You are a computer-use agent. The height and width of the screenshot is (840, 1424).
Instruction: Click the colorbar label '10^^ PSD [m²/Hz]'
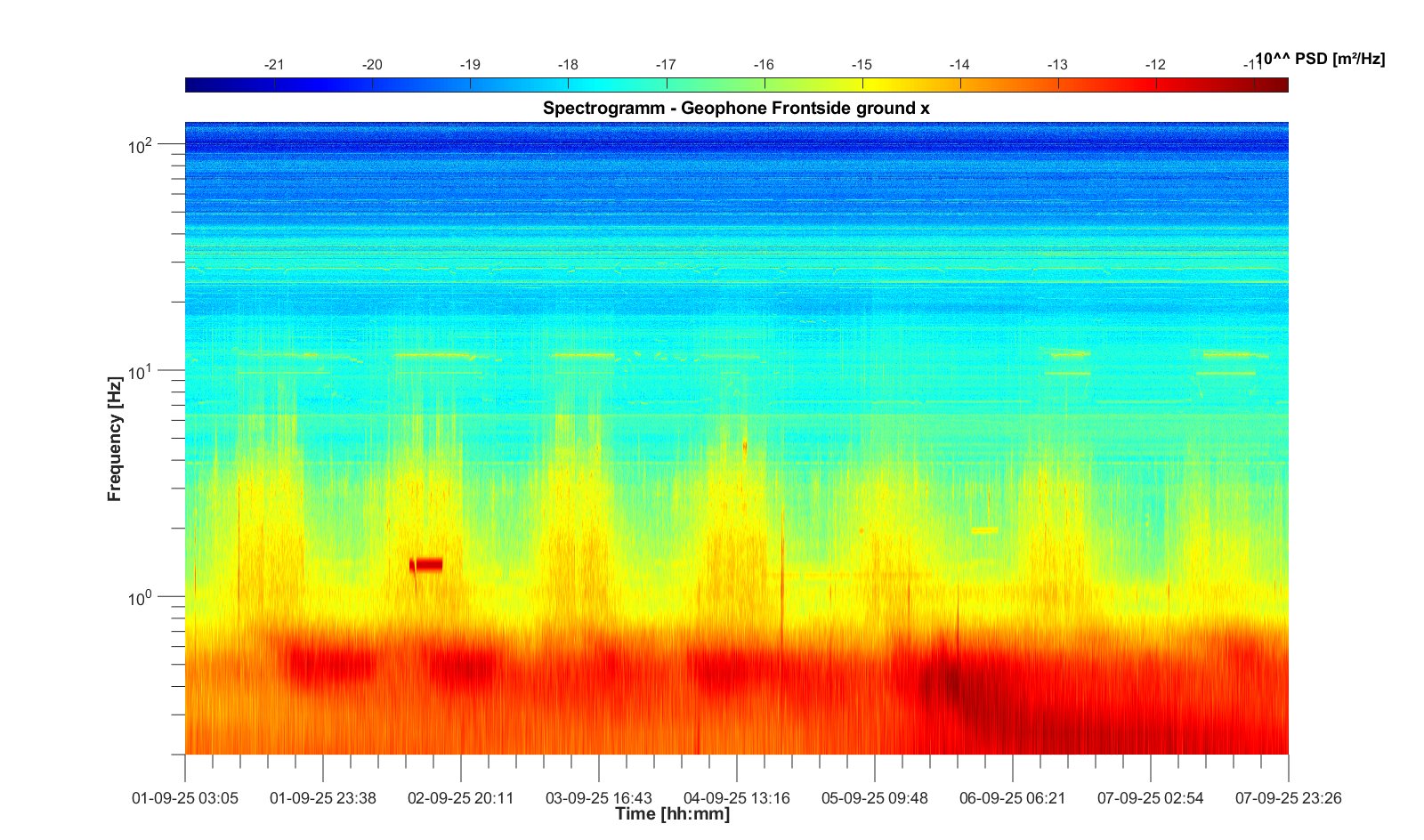pyautogui.click(x=1320, y=59)
